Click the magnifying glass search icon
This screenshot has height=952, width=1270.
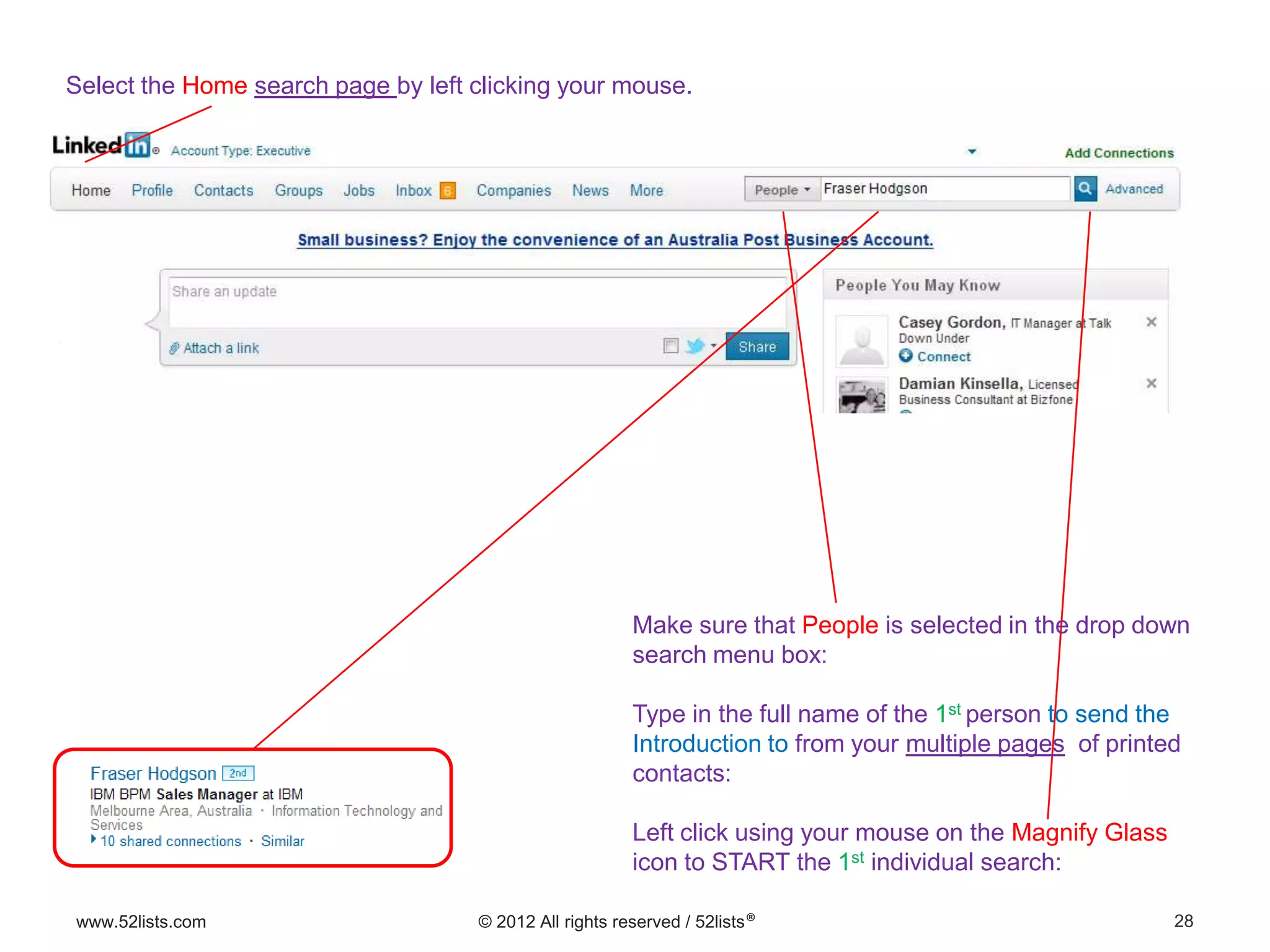tap(1085, 188)
